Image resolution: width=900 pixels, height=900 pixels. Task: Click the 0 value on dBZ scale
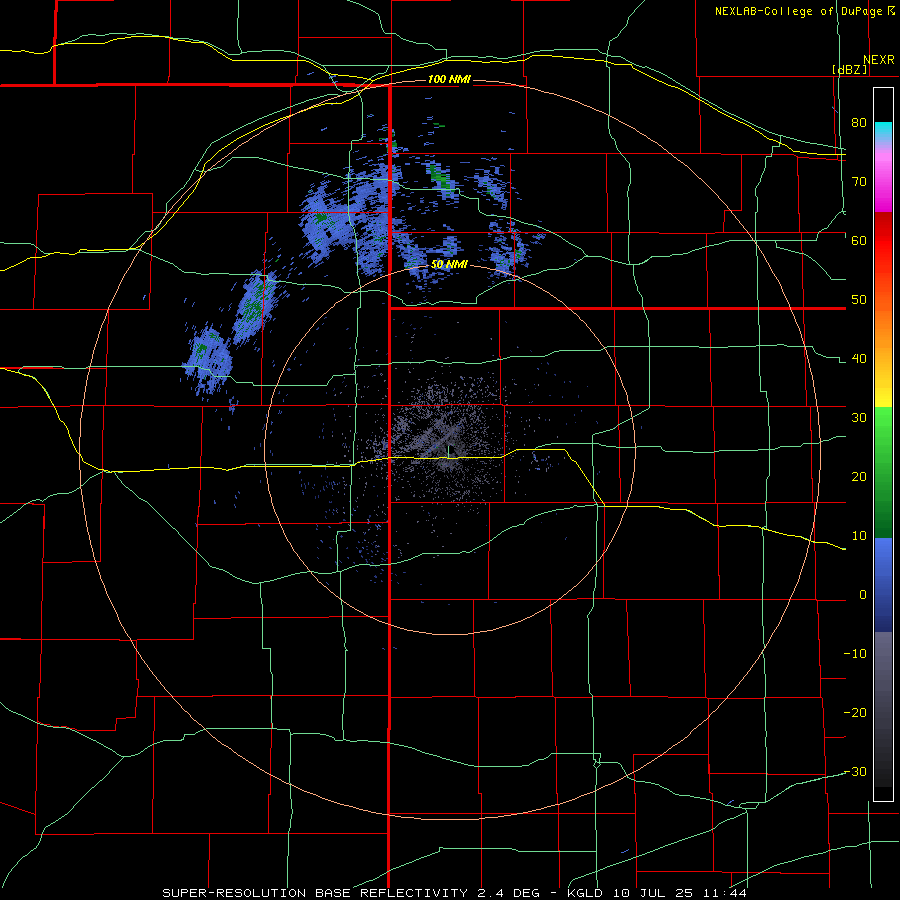[863, 595]
